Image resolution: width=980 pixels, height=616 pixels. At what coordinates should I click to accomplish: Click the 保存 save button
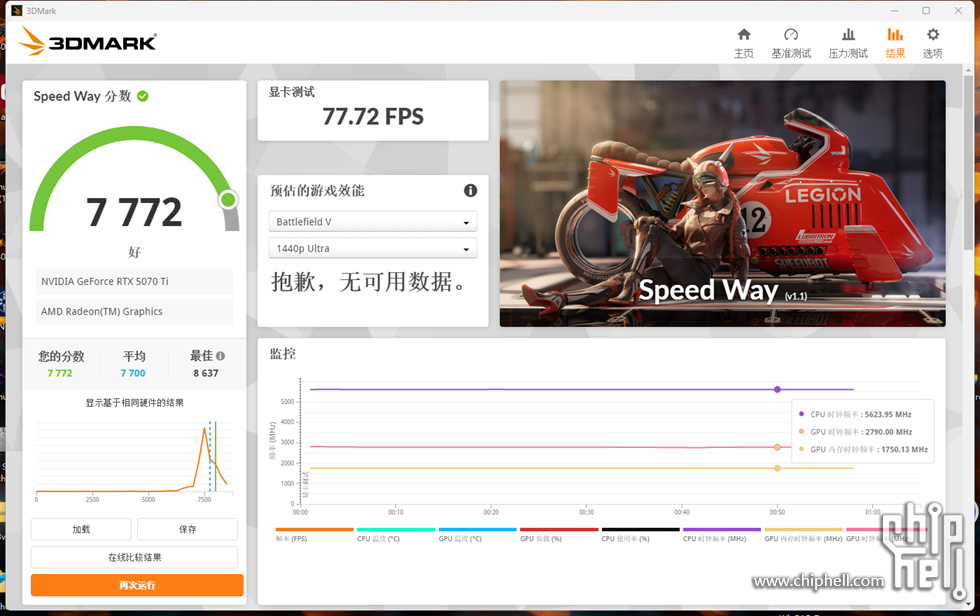(188, 529)
